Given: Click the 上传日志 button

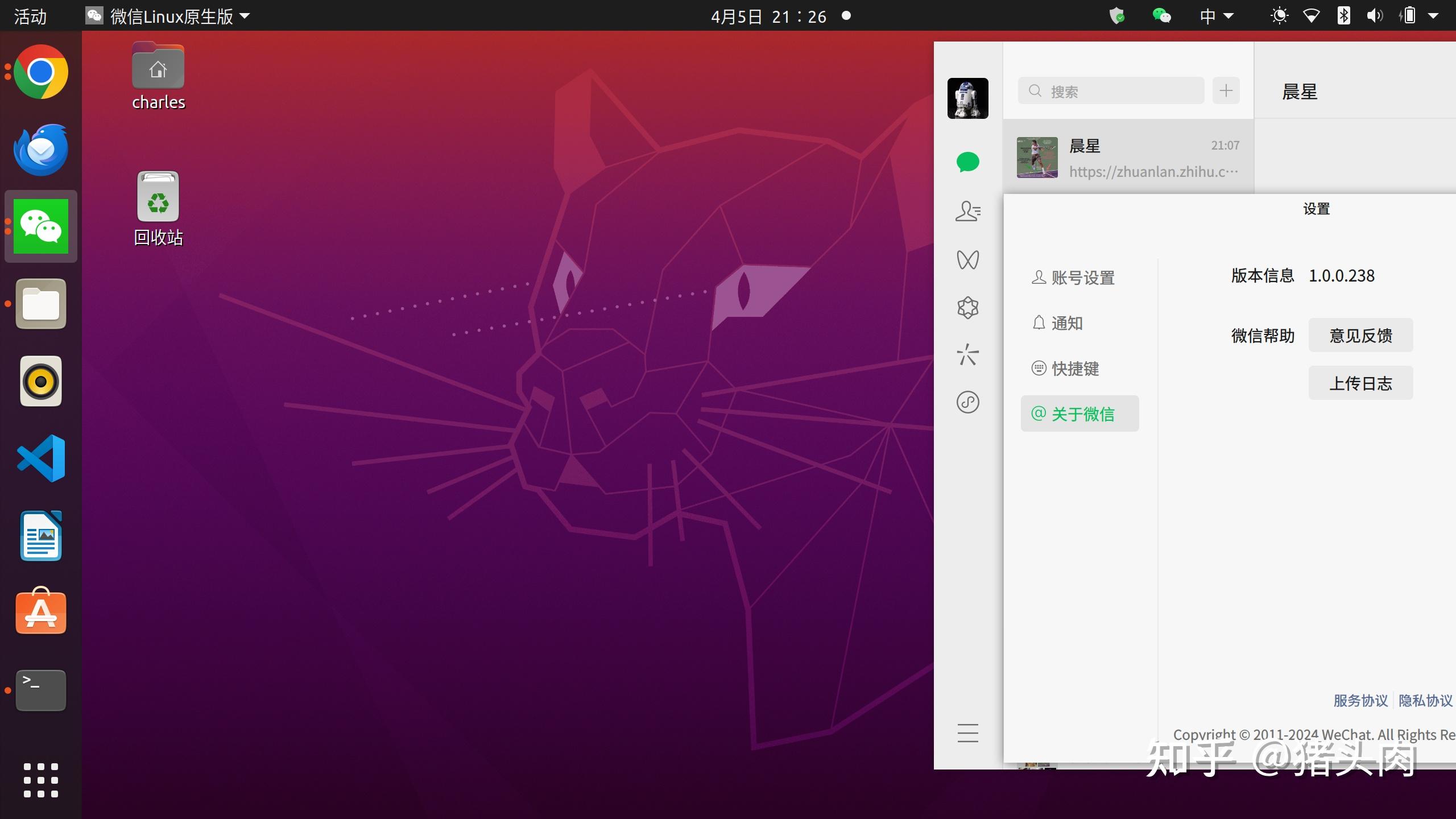Looking at the screenshot, I should tap(1360, 383).
